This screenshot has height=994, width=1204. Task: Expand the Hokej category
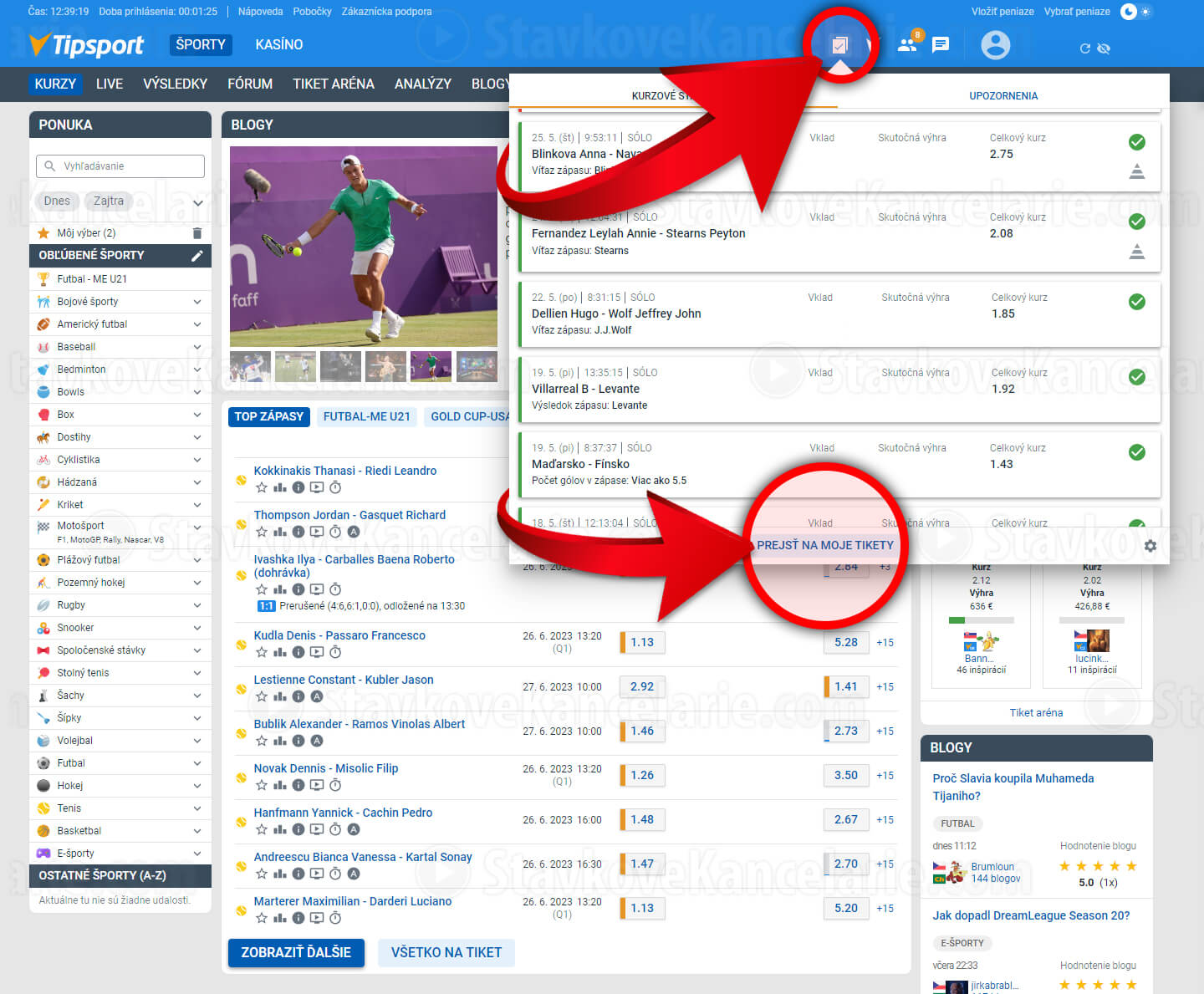click(x=197, y=786)
